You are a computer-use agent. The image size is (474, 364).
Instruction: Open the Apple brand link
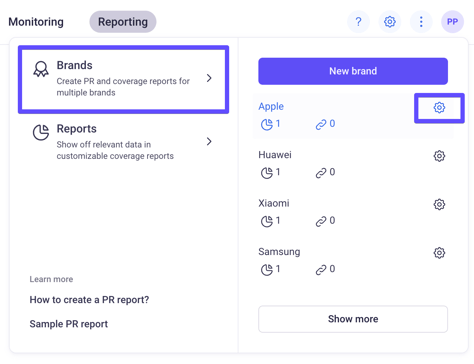pyautogui.click(x=271, y=106)
